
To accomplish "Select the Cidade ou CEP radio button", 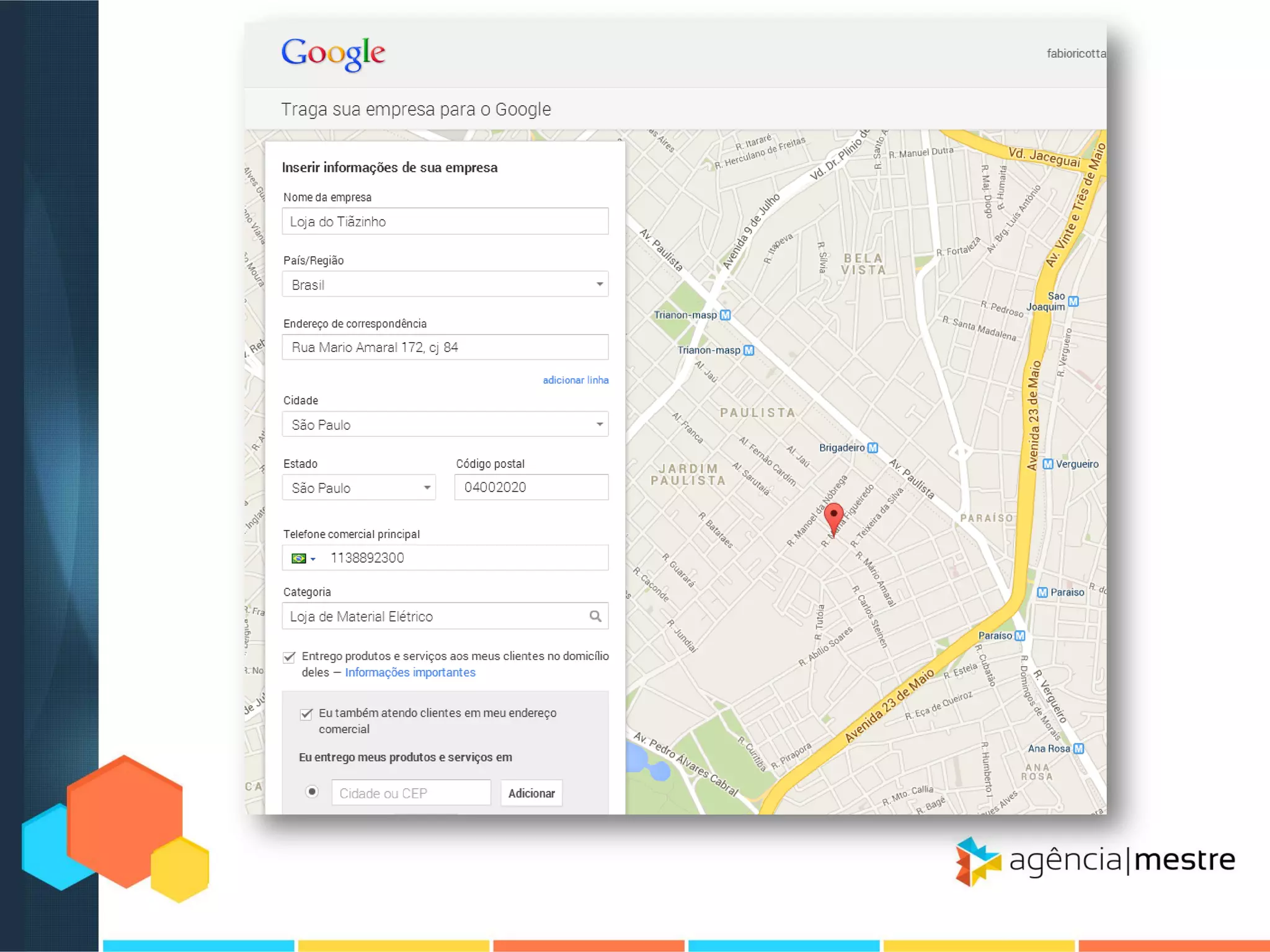I will pyautogui.click(x=312, y=792).
